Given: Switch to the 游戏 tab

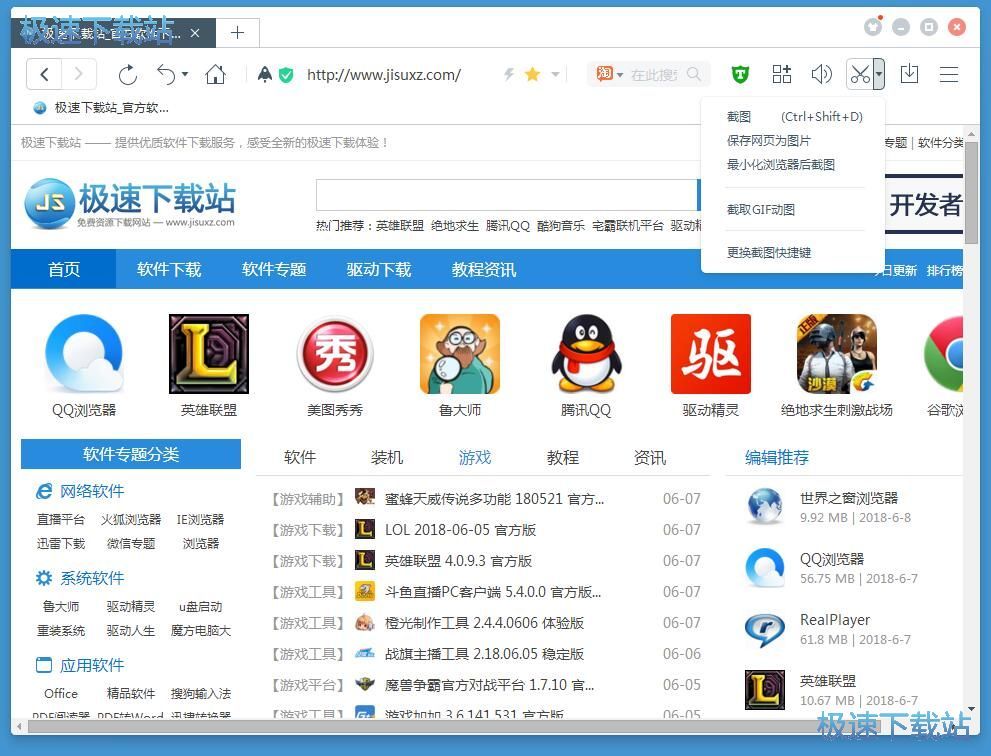Looking at the screenshot, I should click(475, 457).
